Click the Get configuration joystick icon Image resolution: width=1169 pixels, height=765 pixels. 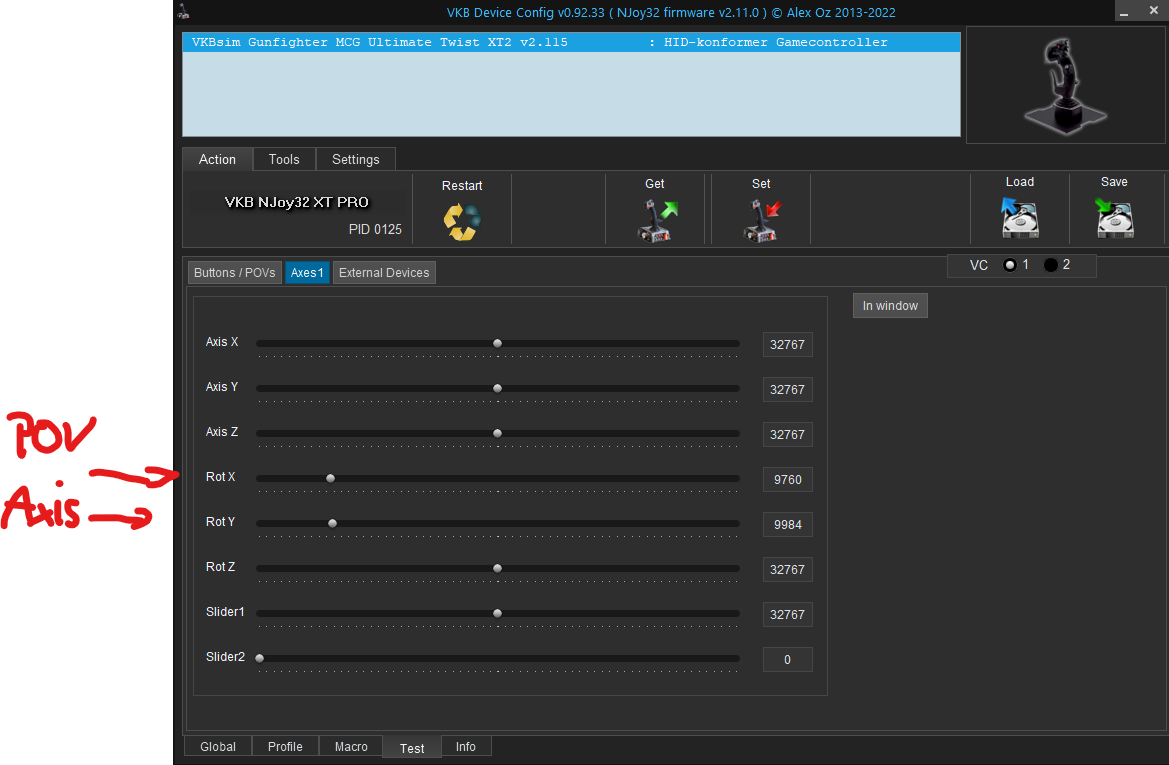point(656,221)
